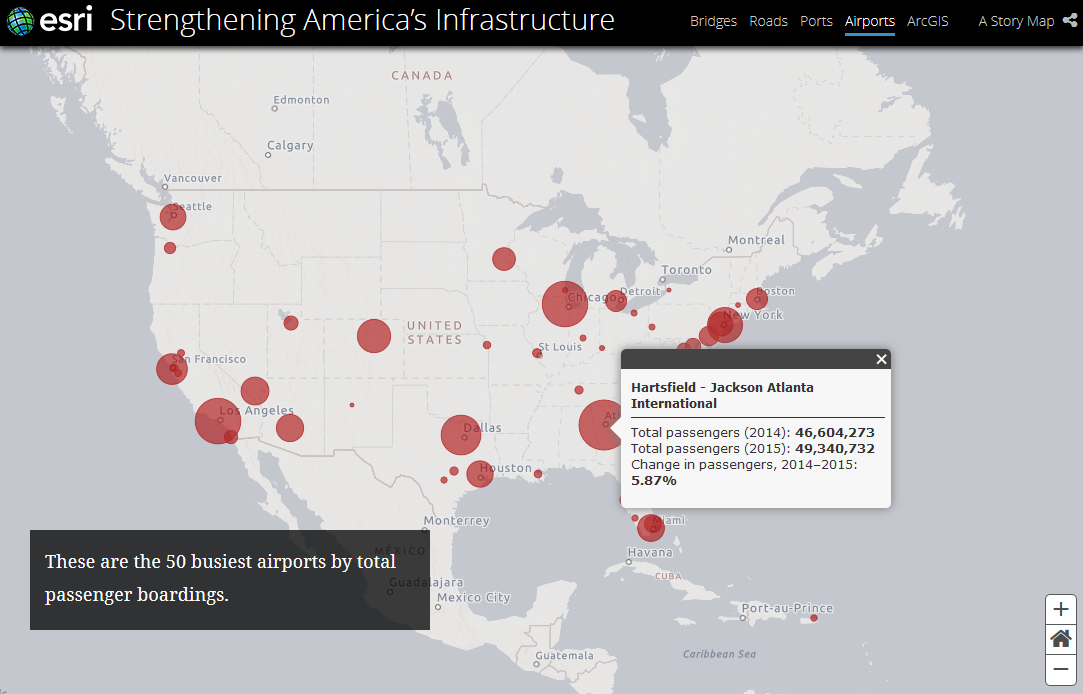Click the Esri globe logo
1083x694 pixels.
pyautogui.click(x=20, y=21)
